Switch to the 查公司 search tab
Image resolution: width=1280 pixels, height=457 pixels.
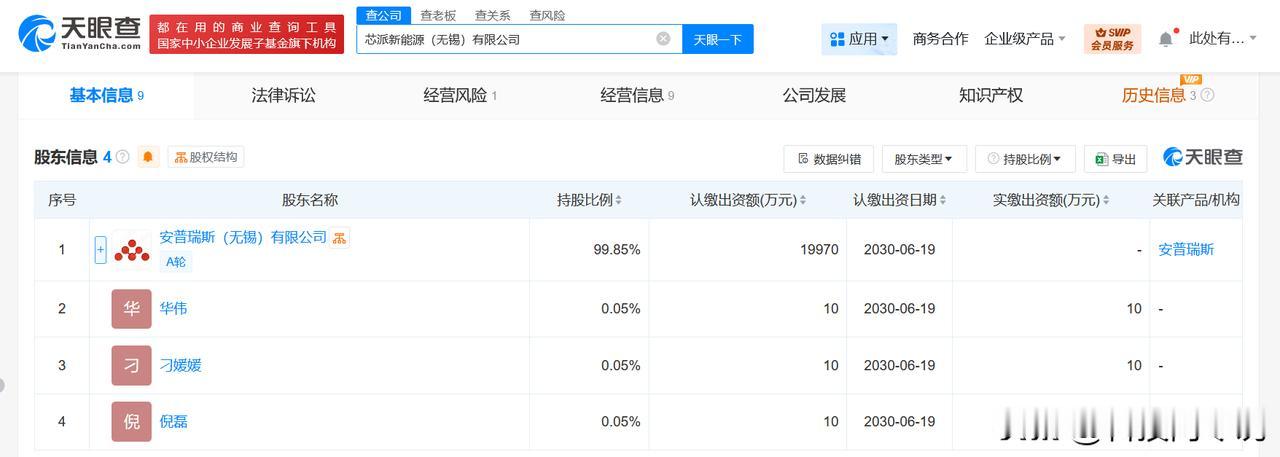coord(383,15)
